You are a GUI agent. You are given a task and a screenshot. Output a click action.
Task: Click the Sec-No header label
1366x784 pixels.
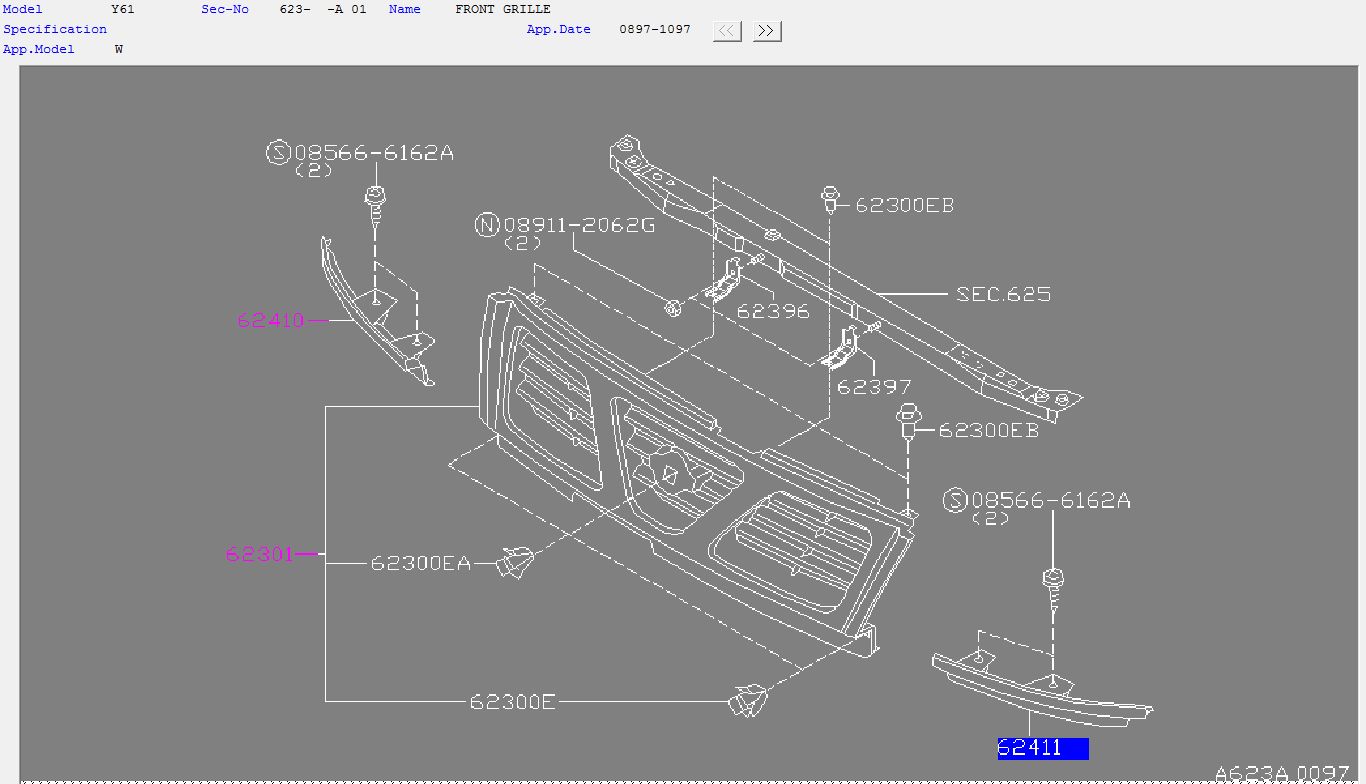coord(225,9)
